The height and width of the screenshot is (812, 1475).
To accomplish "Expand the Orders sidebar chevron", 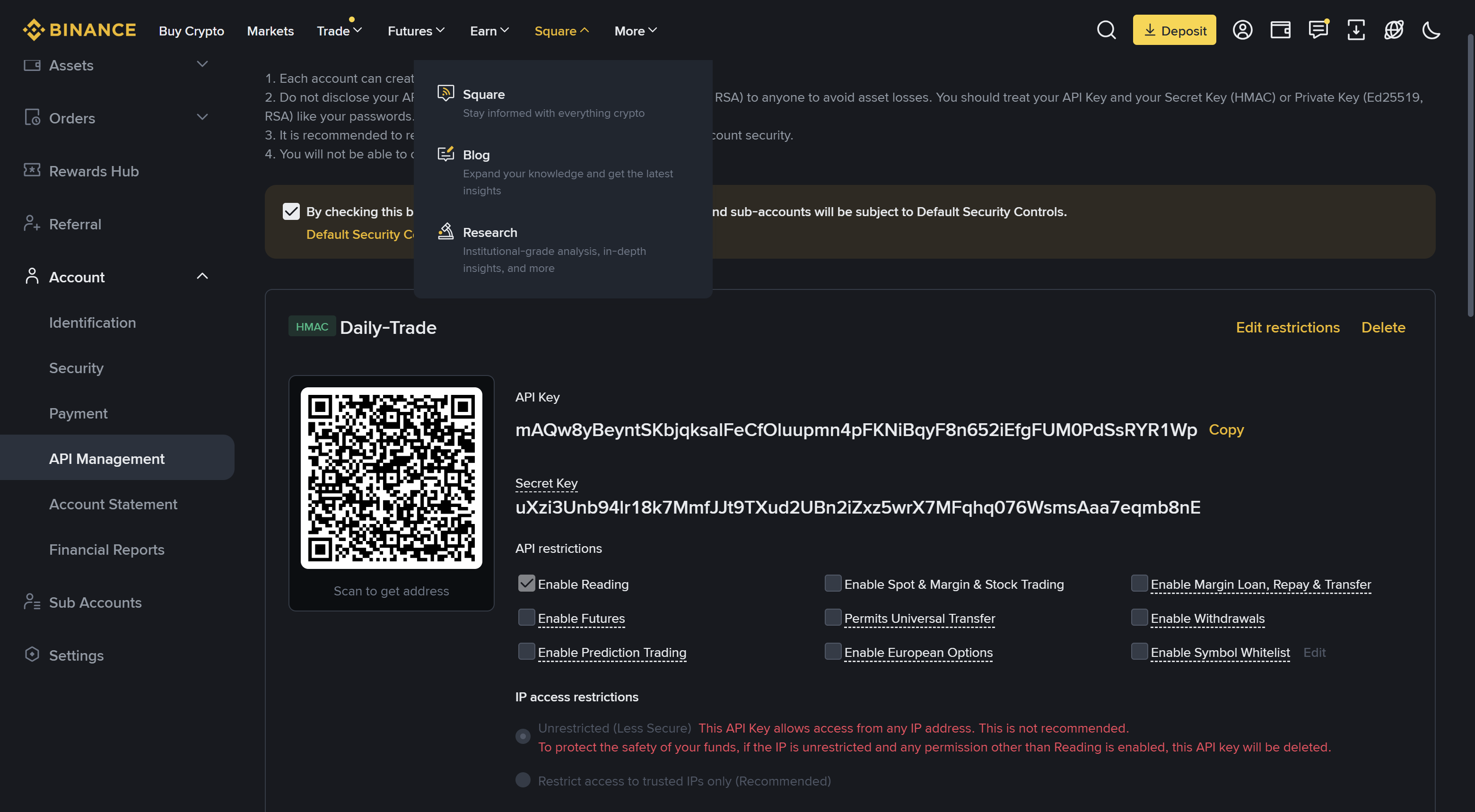I will 202,117.
